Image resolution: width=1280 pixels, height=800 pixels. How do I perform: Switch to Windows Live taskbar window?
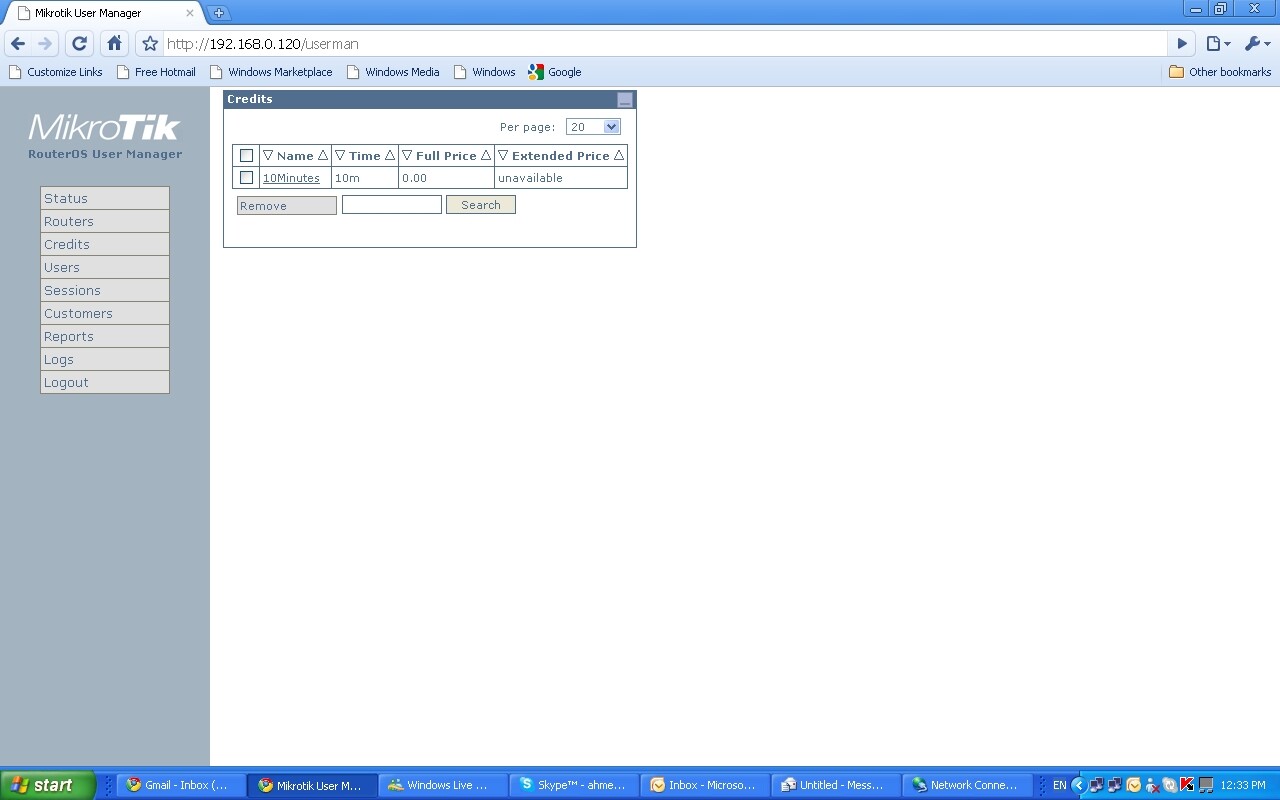(443, 785)
